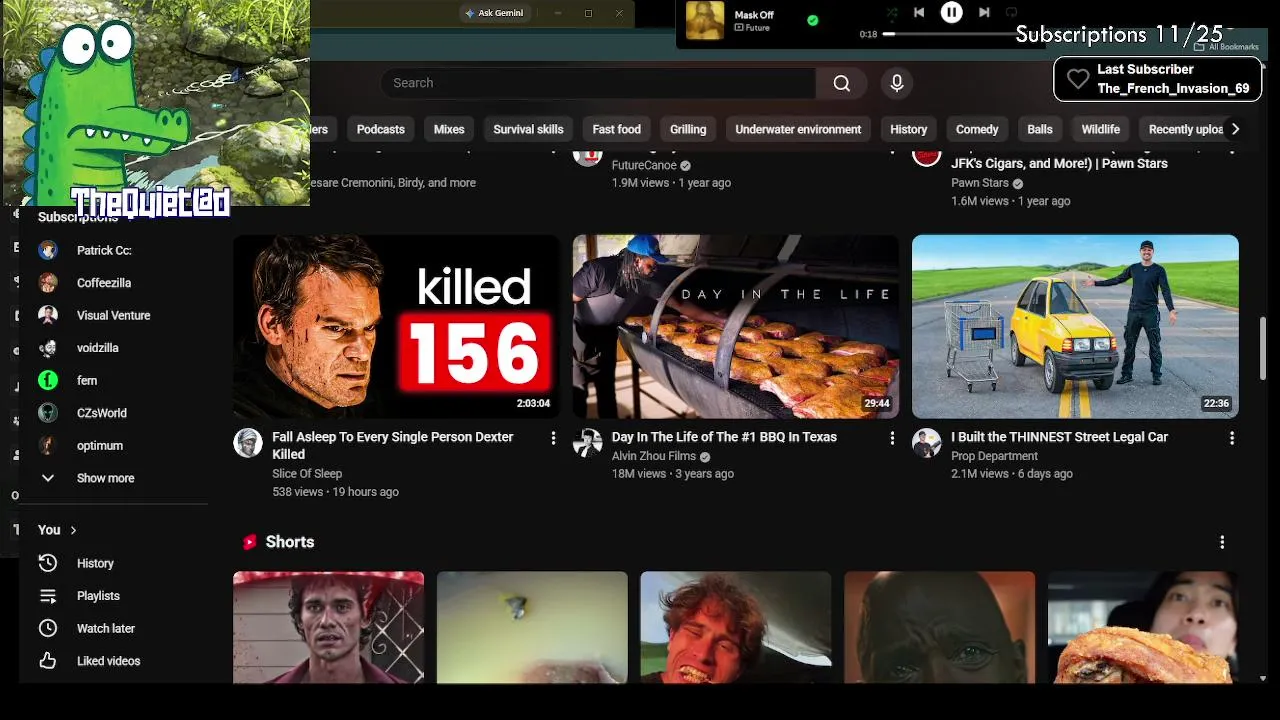
Task: Select the Survival skills filter chip
Action: pos(528,129)
